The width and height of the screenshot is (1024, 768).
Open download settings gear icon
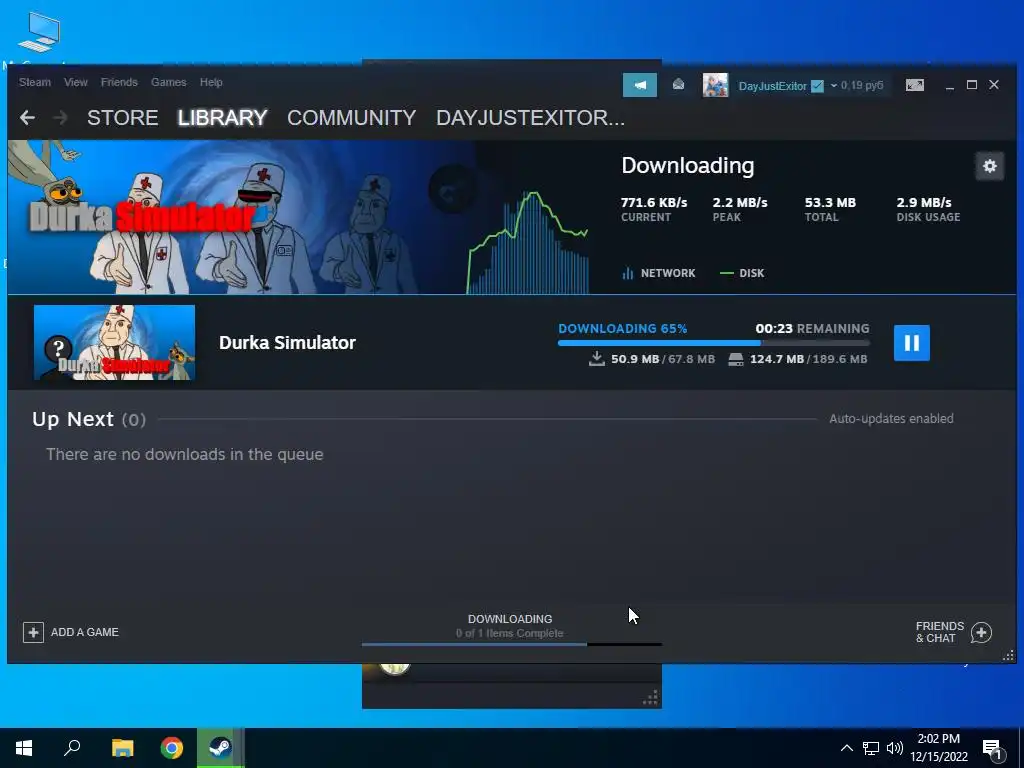coord(989,166)
